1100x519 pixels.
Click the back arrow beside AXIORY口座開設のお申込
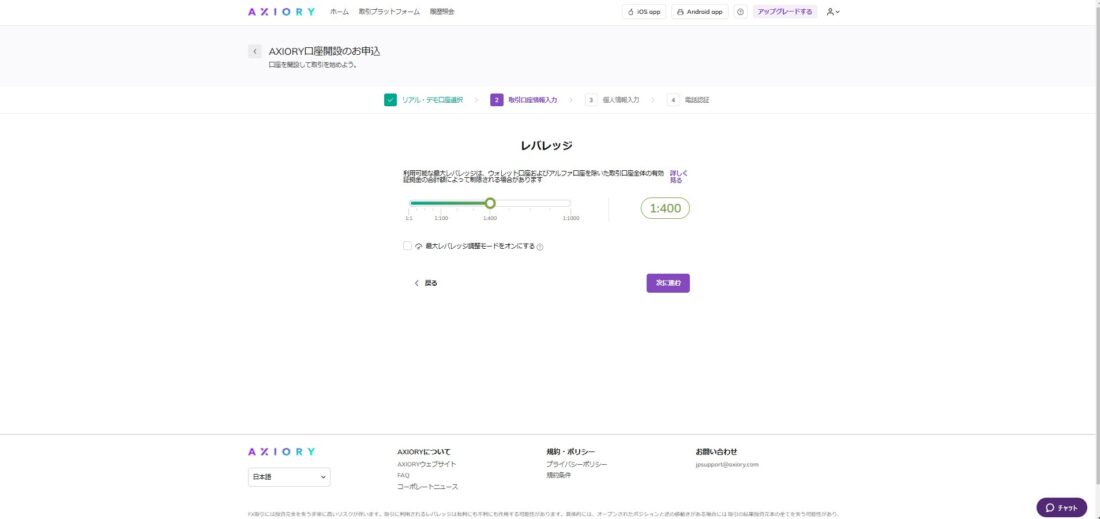pyautogui.click(x=255, y=51)
